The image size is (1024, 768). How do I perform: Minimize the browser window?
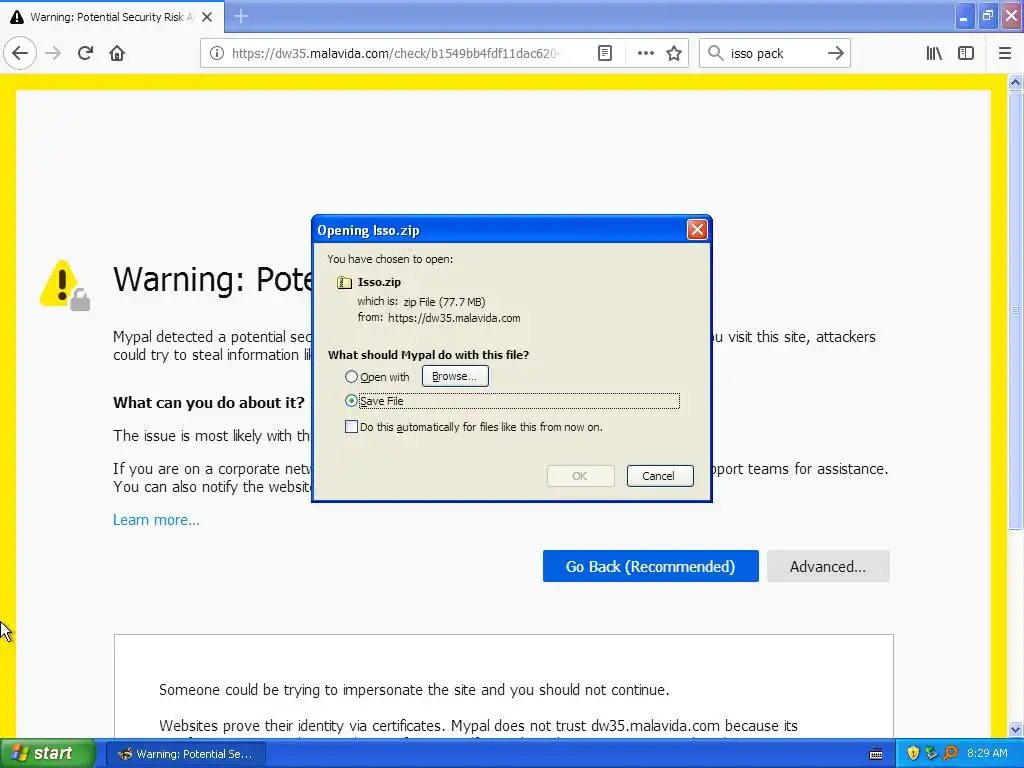pos(964,16)
